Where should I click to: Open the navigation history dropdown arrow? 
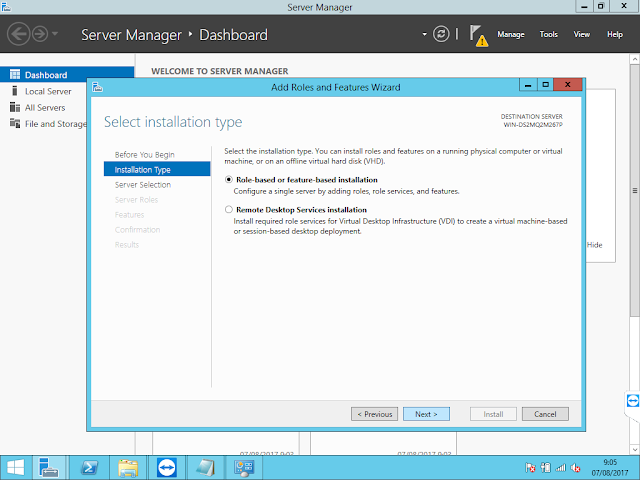click(x=55, y=33)
